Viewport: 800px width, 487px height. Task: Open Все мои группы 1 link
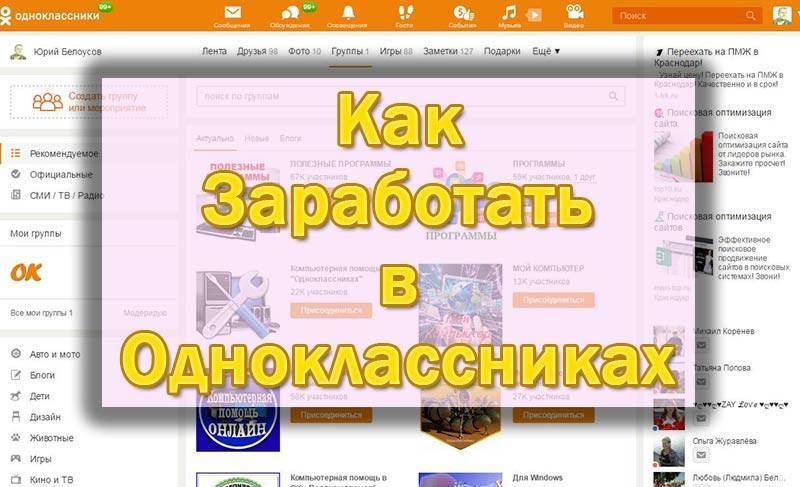click(x=41, y=313)
